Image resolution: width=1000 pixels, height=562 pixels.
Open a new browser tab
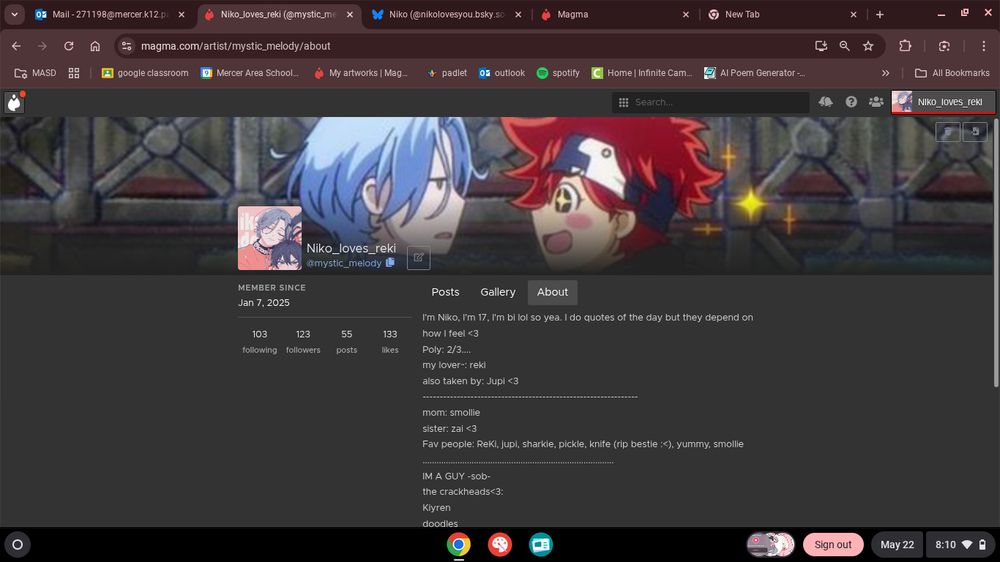click(879, 14)
